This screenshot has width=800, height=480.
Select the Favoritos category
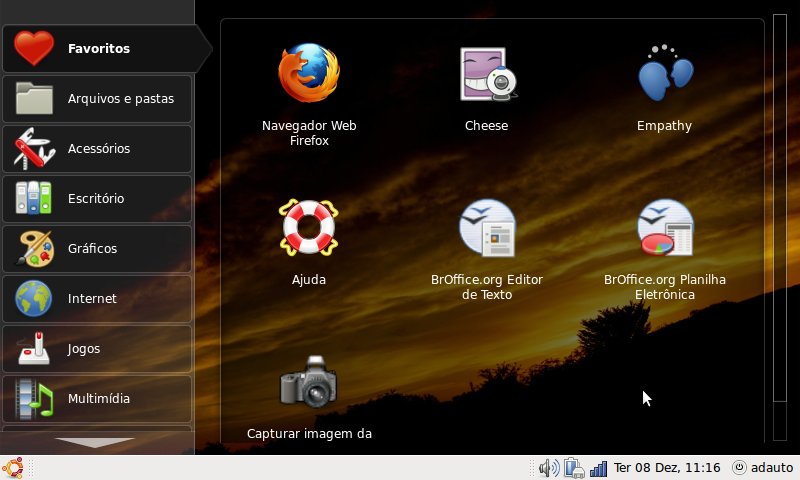click(x=105, y=48)
